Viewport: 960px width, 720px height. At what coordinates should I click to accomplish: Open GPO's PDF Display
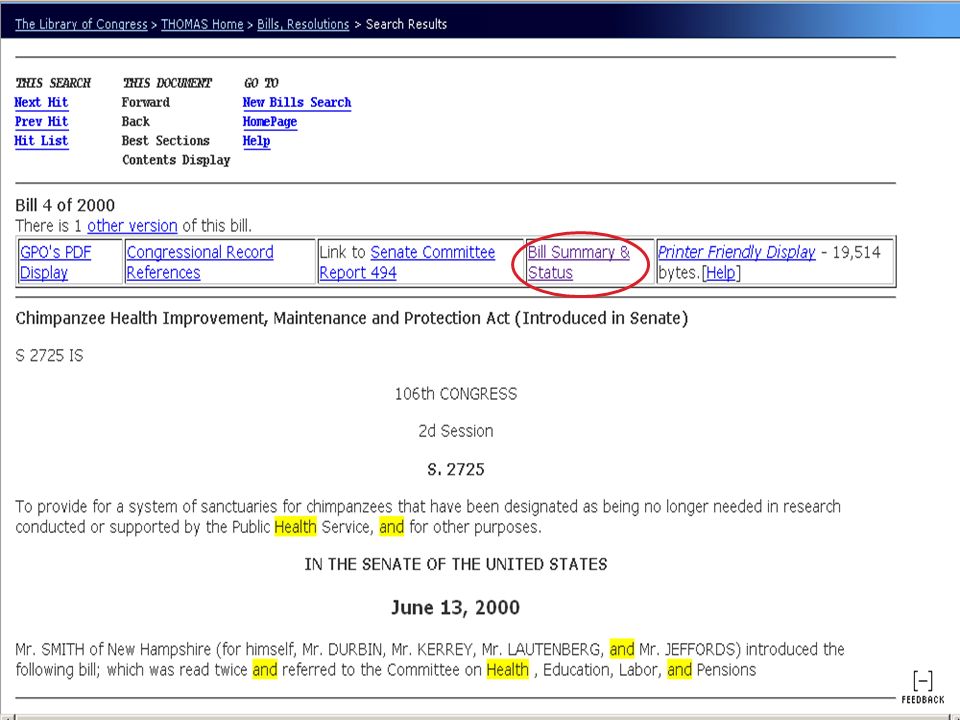point(55,262)
